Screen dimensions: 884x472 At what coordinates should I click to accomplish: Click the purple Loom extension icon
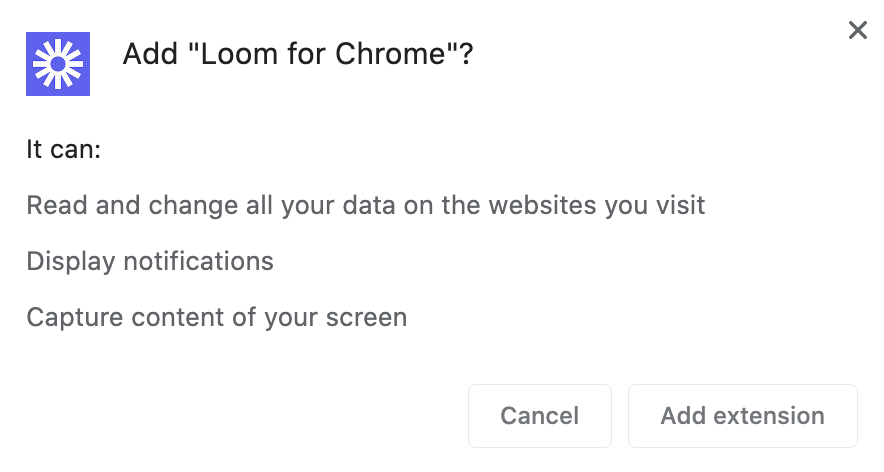point(58,64)
